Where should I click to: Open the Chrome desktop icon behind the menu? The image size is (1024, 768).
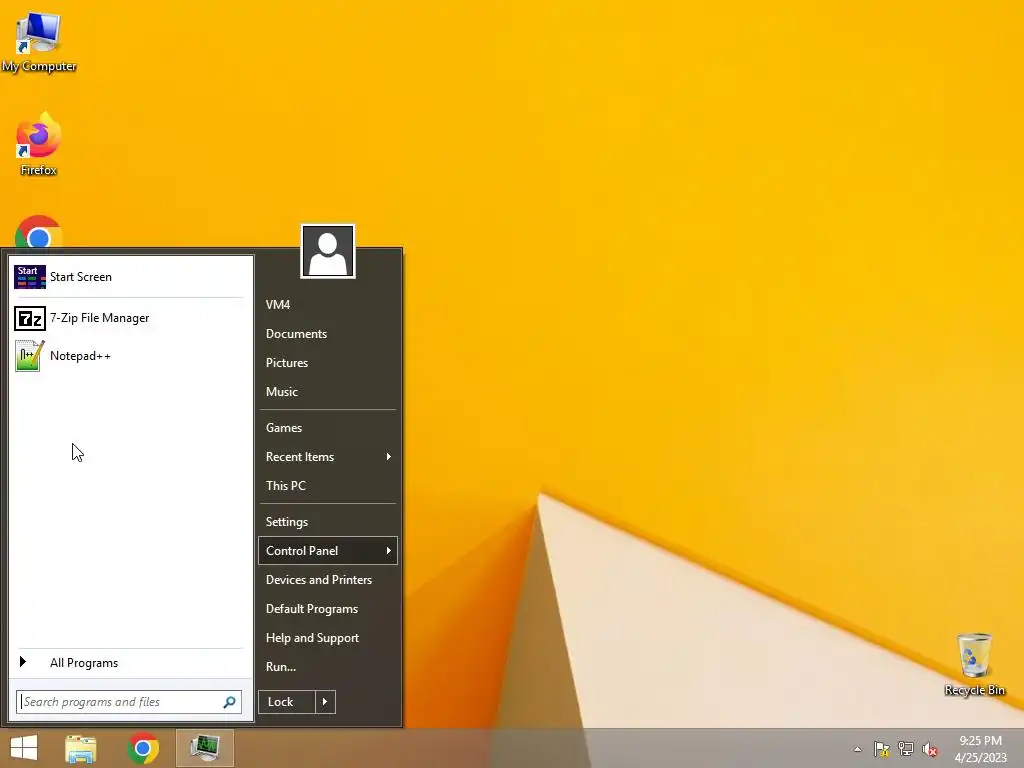click(39, 231)
